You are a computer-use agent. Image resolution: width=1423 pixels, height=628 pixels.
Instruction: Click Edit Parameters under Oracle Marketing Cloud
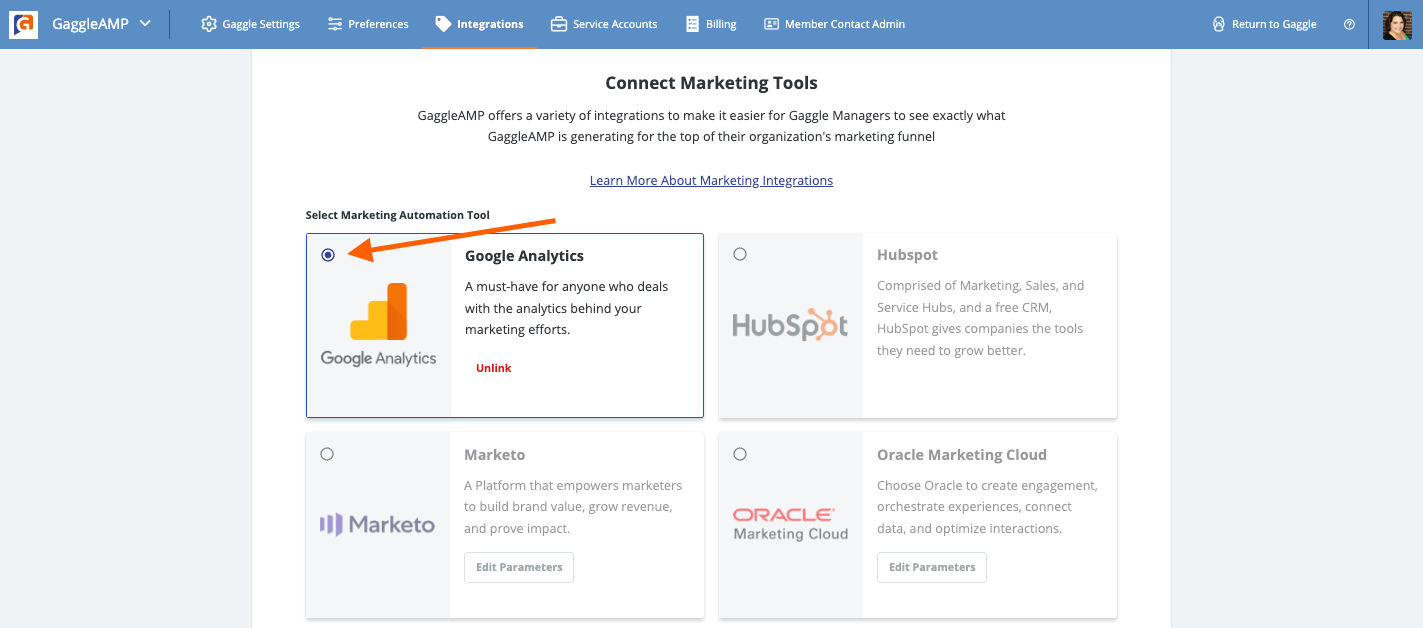(932, 567)
